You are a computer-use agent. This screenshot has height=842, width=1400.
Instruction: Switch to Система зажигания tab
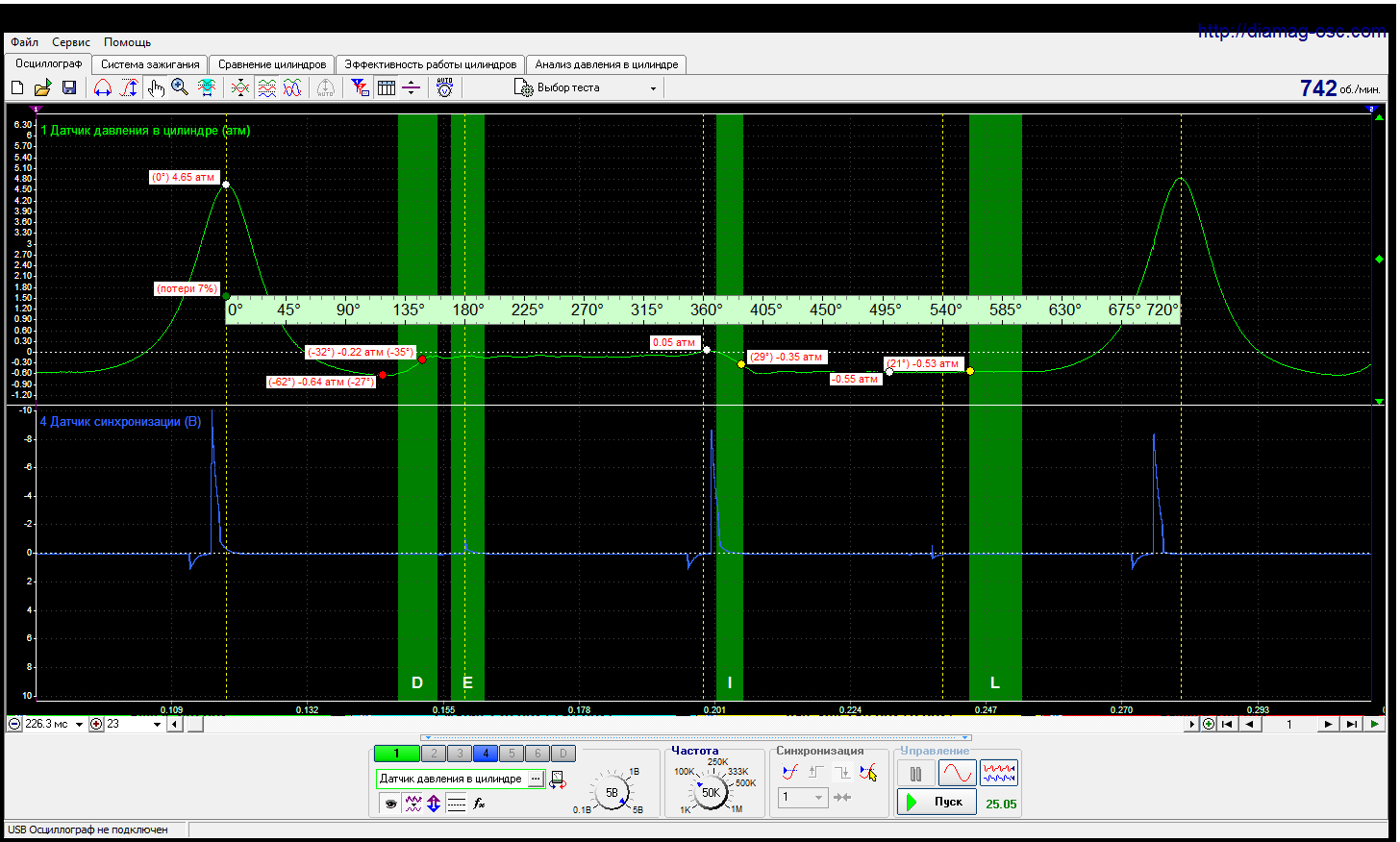click(x=150, y=64)
